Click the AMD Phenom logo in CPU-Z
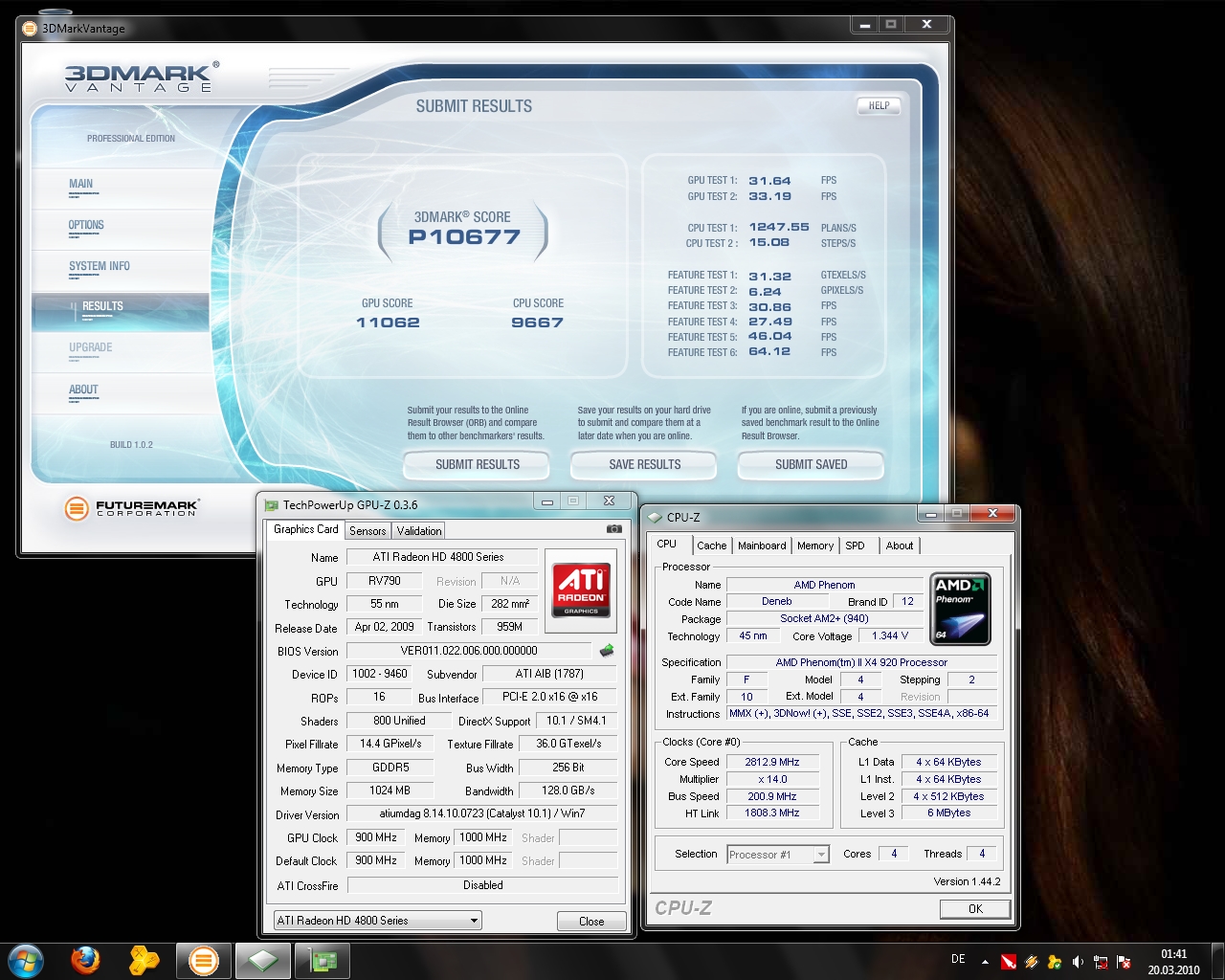This screenshot has height=980, width=1225. pos(960,609)
